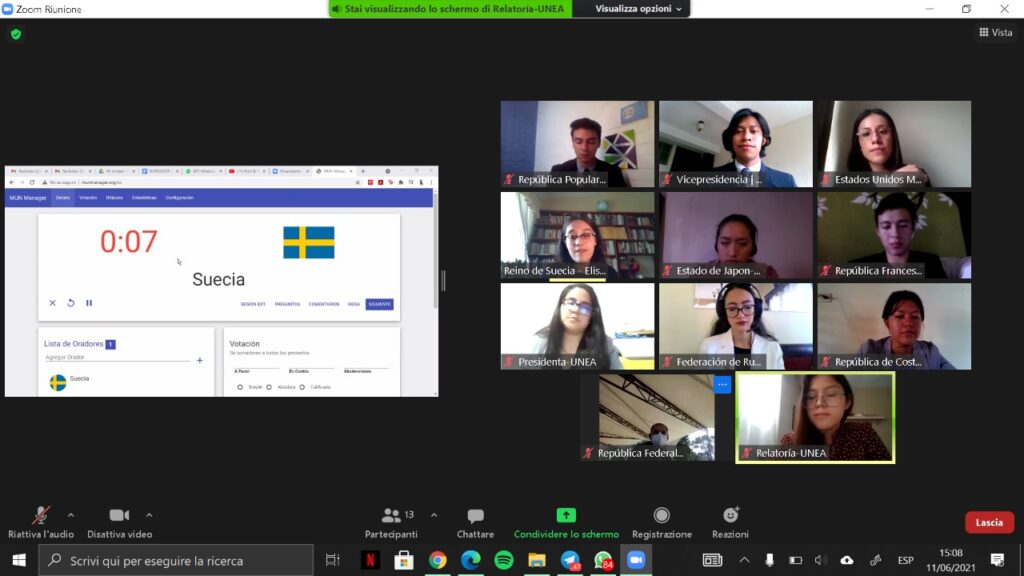
Task: Click the green encryption shield icon
Action: click(15, 34)
